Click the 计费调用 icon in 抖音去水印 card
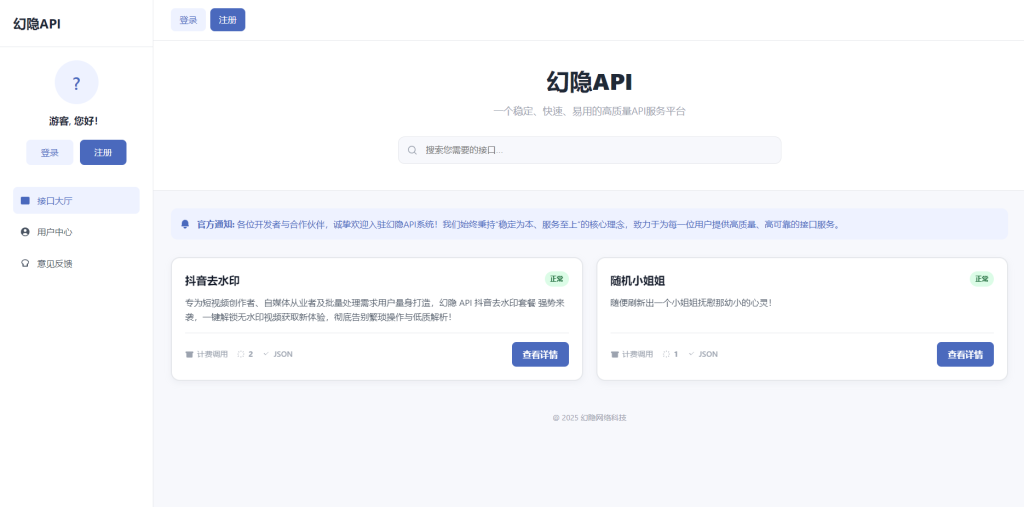This screenshot has height=507, width=1024. [189, 354]
